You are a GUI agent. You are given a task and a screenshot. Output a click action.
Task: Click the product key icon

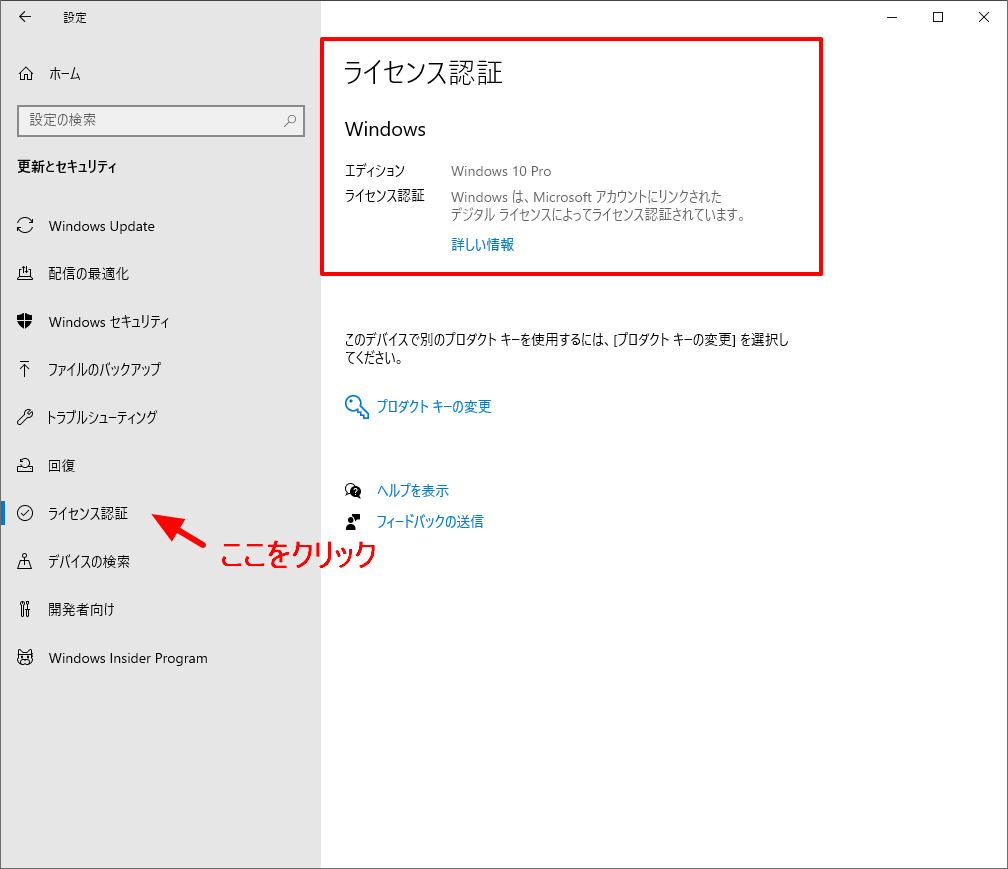click(357, 406)
